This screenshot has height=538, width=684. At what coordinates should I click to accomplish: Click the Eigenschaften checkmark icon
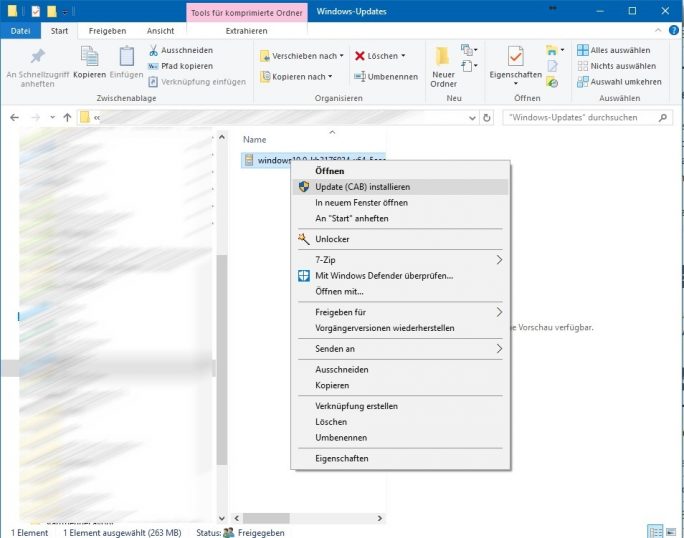[x=516, y=56]
